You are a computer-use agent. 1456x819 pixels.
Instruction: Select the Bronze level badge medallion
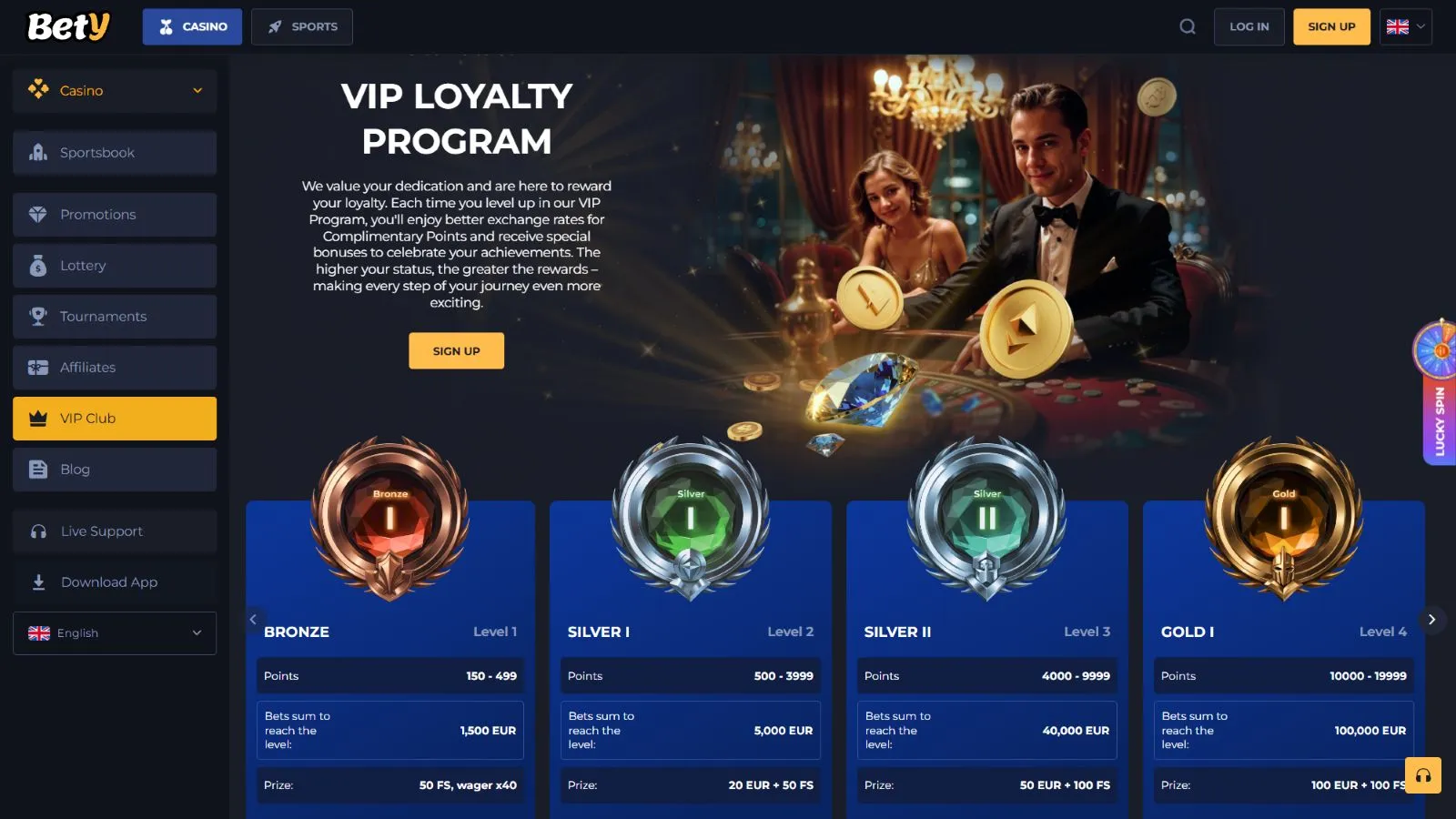pyautogui.click(x=390, y=518)
